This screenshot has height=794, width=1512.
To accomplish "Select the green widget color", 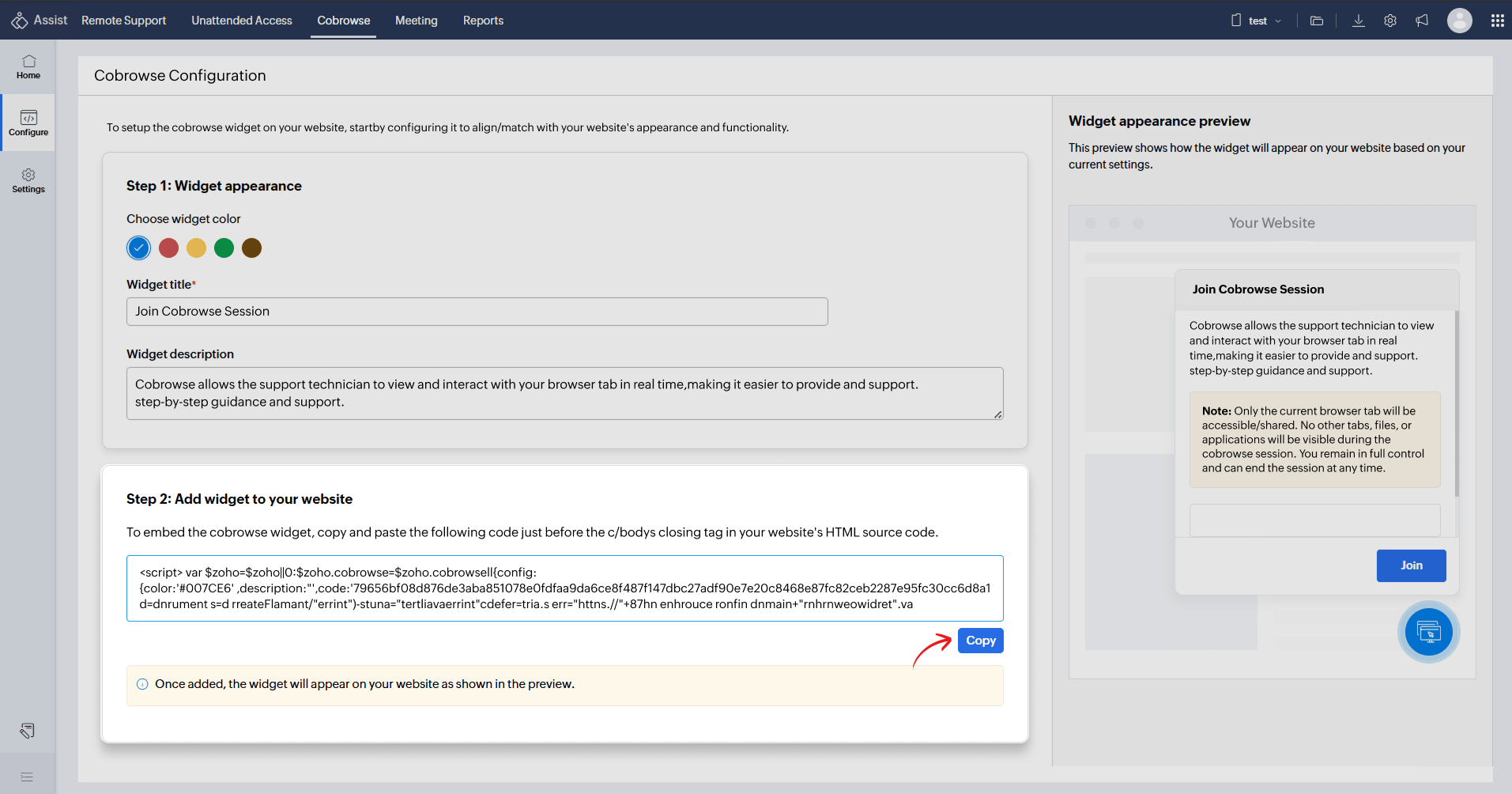I will [x=224, y=248].
